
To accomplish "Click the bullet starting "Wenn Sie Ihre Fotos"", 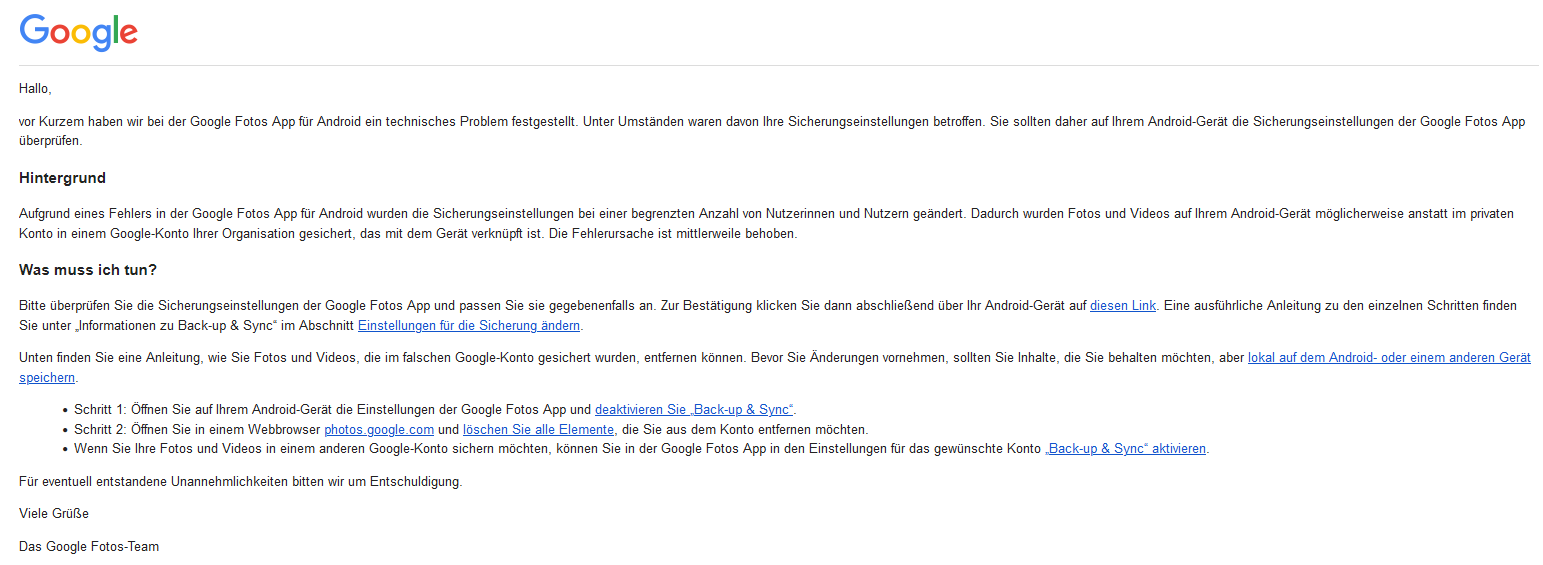I will pyautogui.click(x=642, y=449).
